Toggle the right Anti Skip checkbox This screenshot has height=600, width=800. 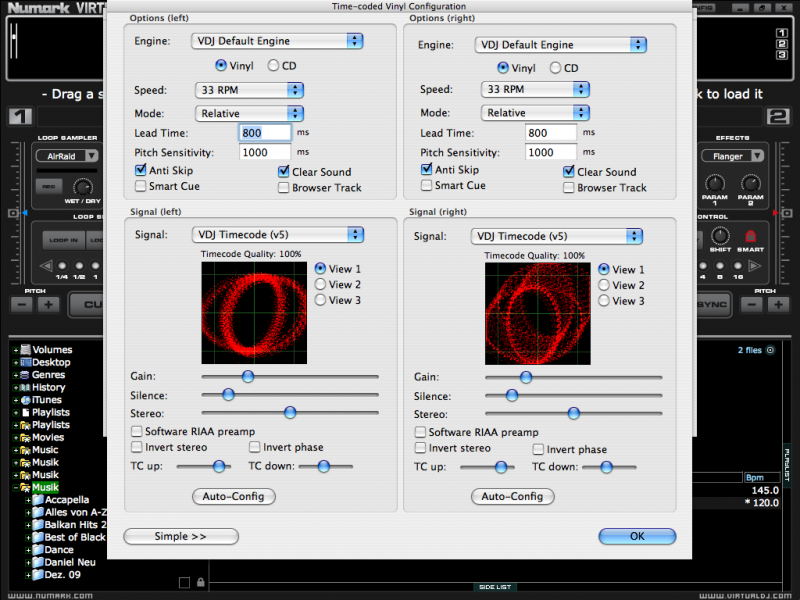point(427,169)
